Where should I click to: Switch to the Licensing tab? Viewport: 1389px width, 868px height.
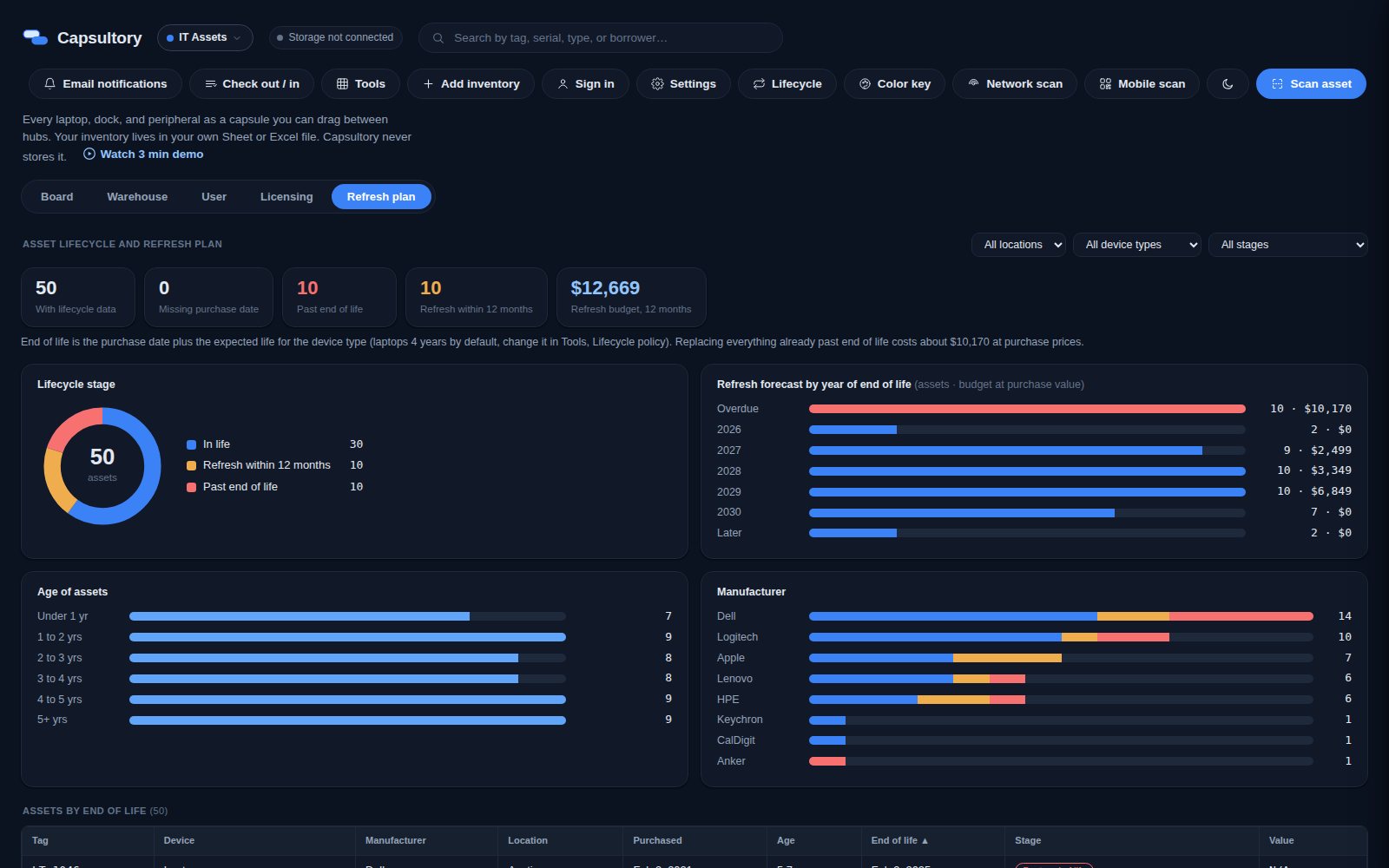click(x=286, y=197)
